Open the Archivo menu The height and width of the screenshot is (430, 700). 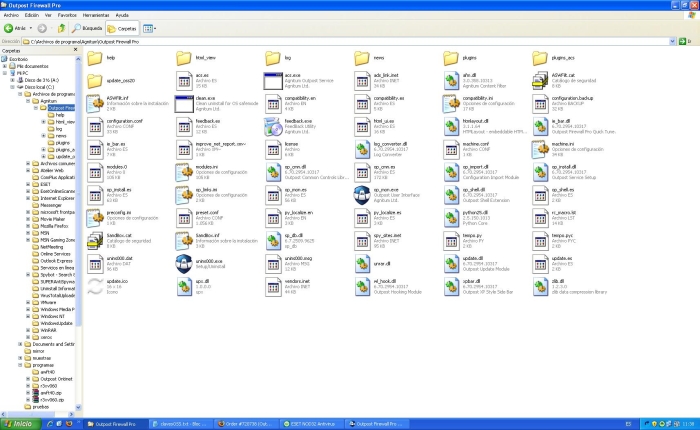(x=11, y=15)
